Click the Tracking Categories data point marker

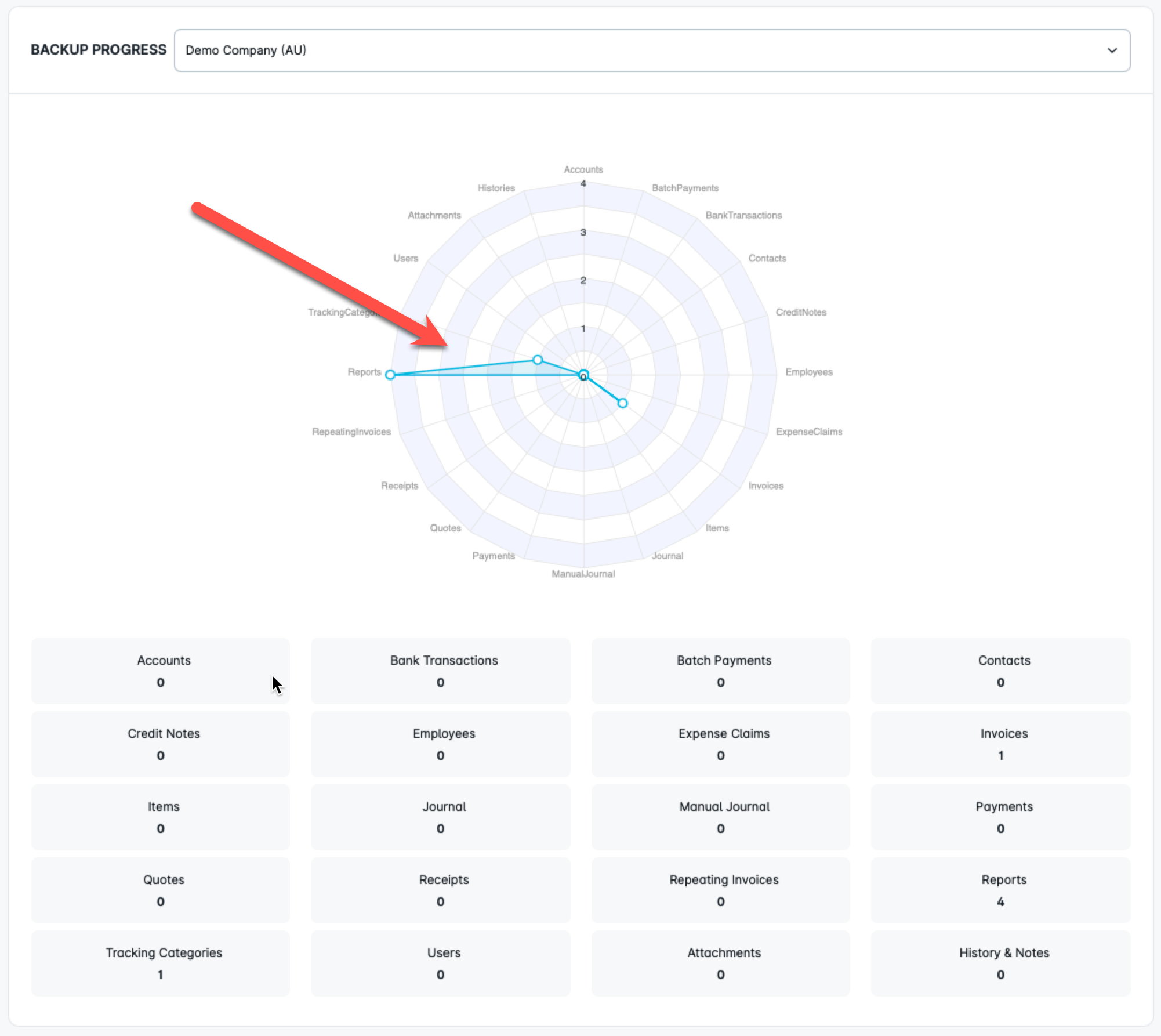click(538, 360)
